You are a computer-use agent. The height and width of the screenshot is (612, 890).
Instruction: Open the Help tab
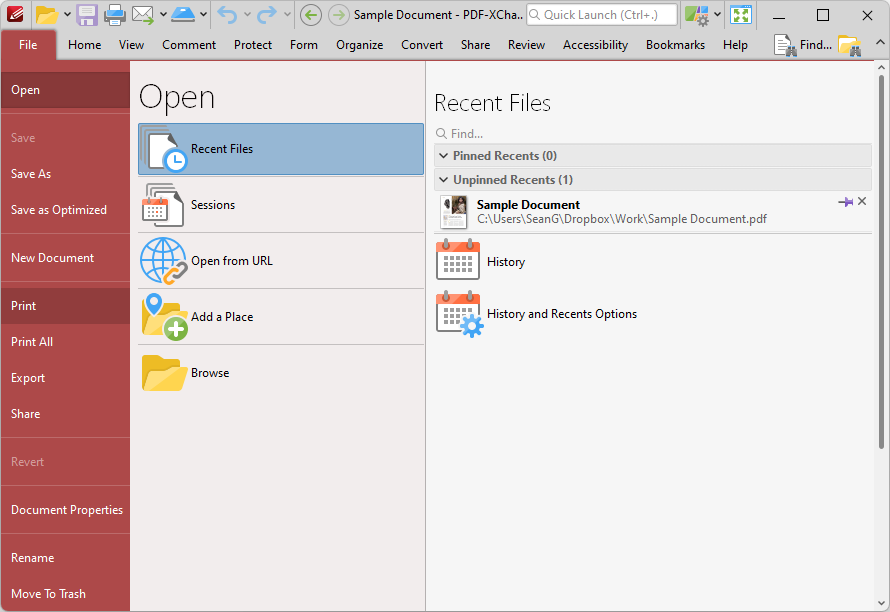(735, 45)
